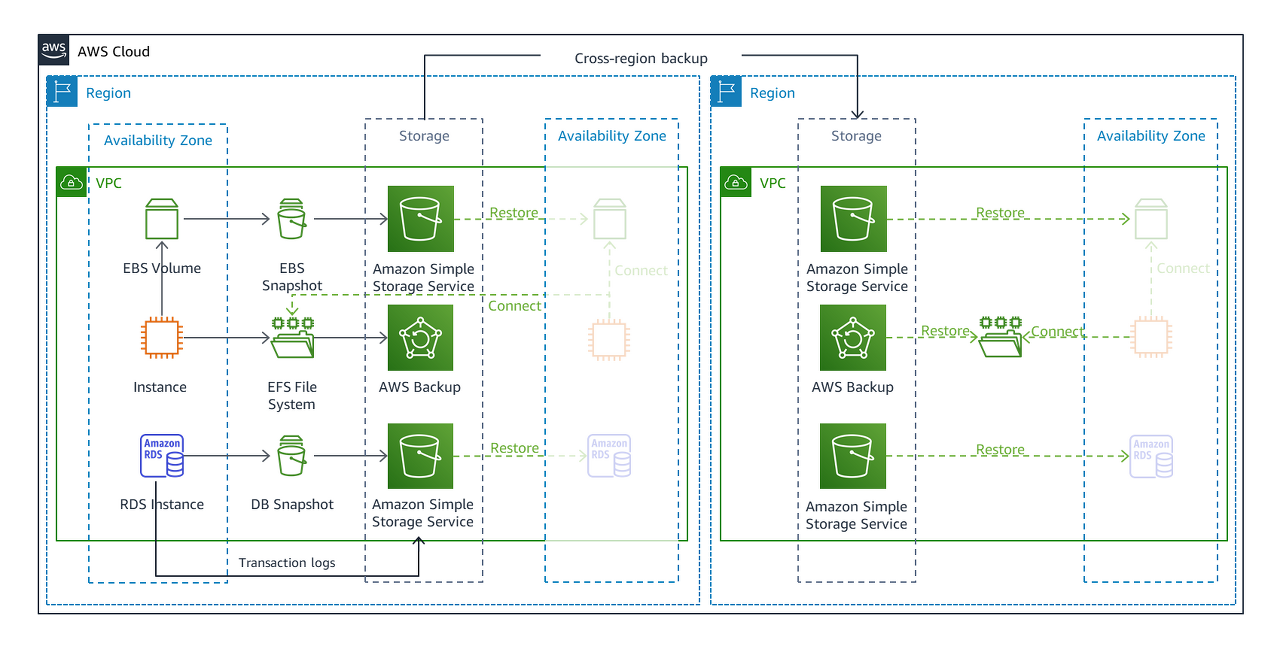Screen dimensions: 1280x646
Task: Click the faded RDS icon in right region
Action: [x=1151, y=456]
